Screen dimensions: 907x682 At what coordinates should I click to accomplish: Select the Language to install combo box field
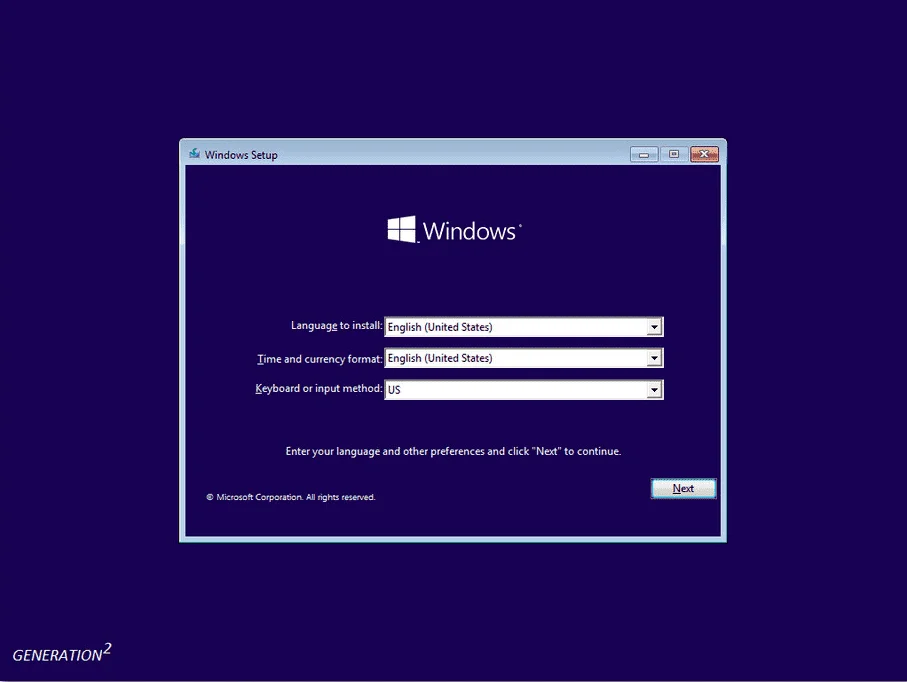click(523, 327)
